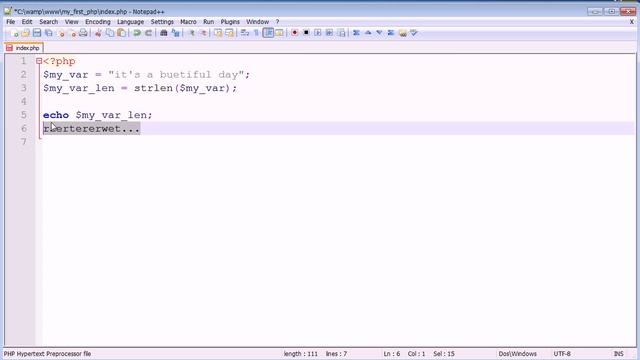Viewport: 640px width, 360px height.
Task: Toggle show all characters icon
Action: click(x=256, y=33)
